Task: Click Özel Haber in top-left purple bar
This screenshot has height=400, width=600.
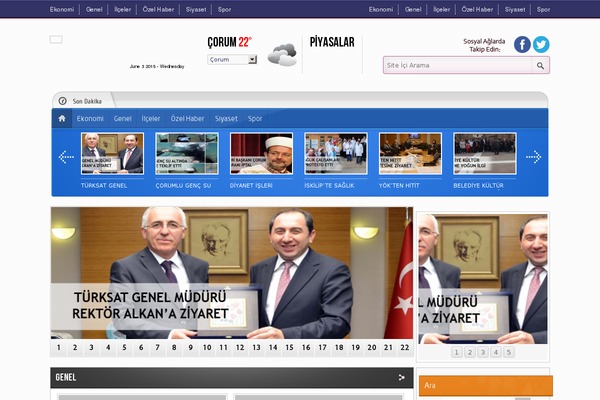Action: coord(158,9)
